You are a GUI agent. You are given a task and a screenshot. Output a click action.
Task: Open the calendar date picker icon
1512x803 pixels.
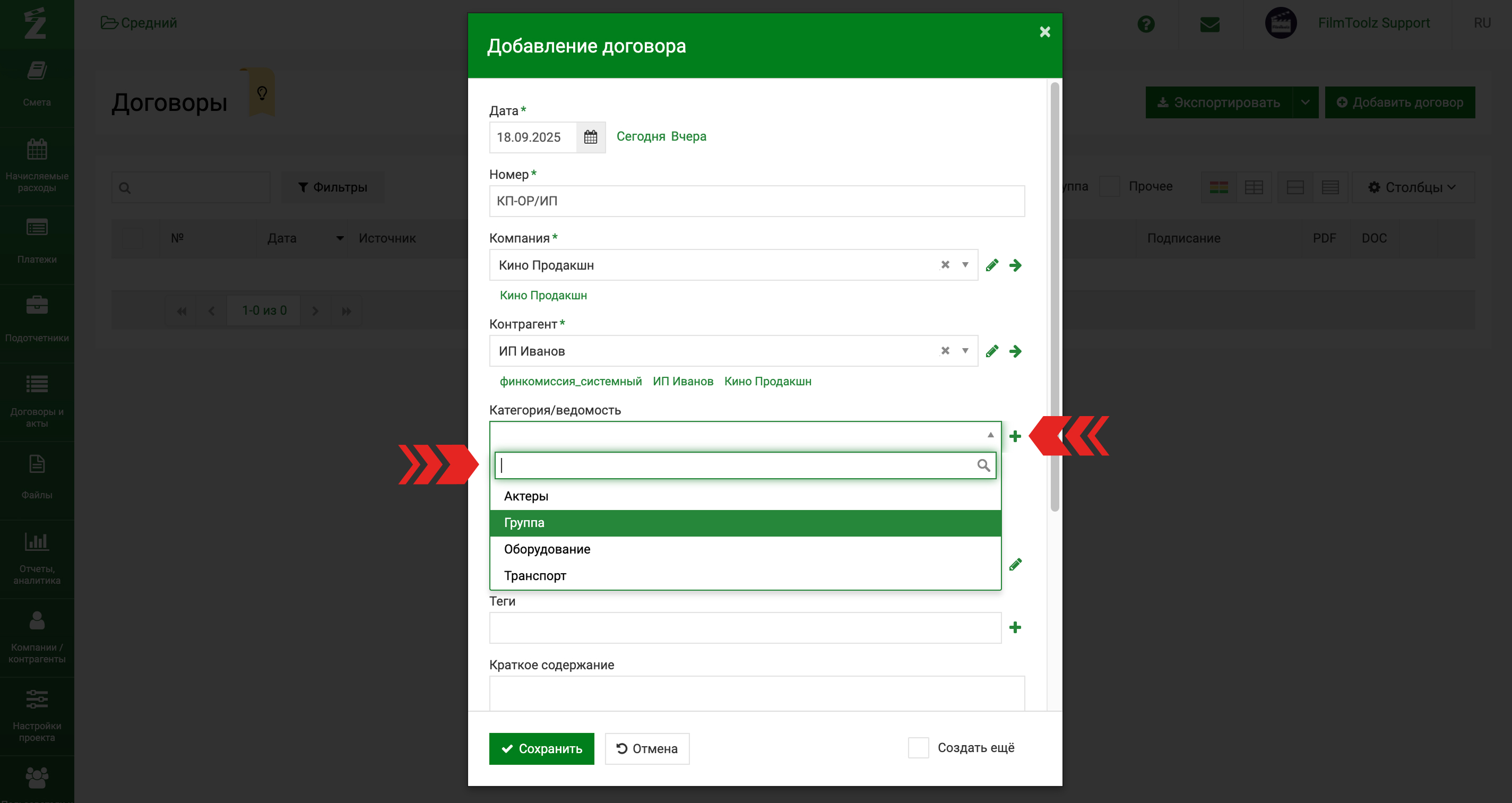pos(590,137)
